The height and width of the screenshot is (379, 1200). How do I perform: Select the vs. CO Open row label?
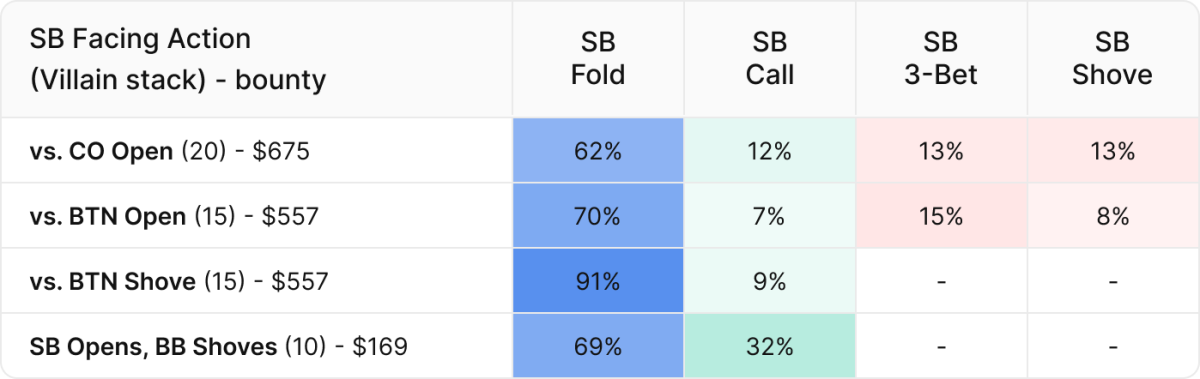pos(170,151)
